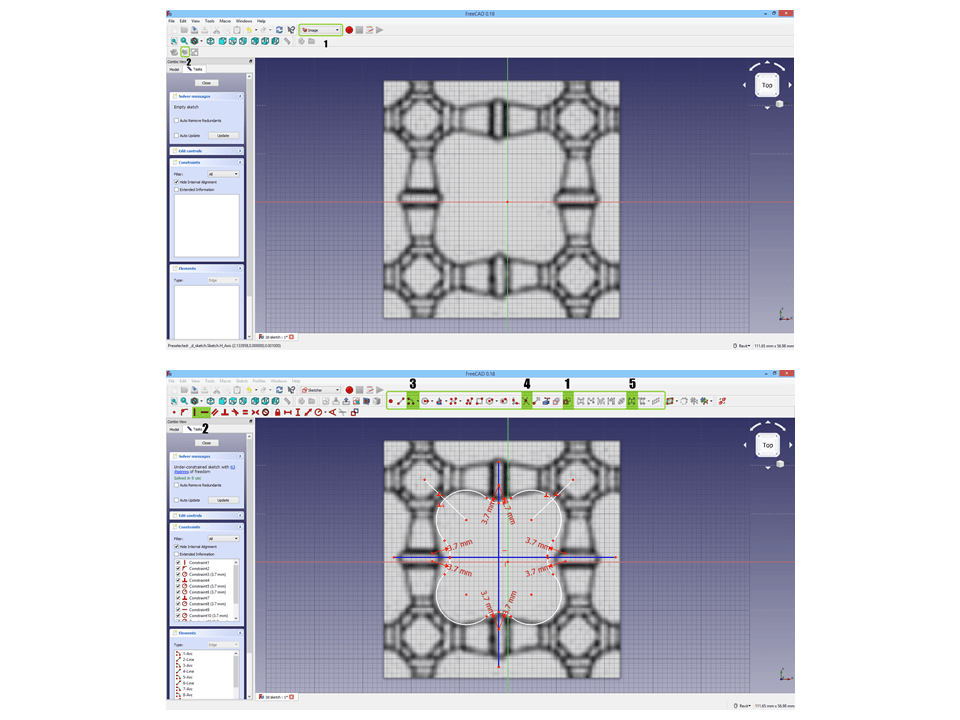Collapse Solver messages panel in Image window

click(x=240, y=96)
